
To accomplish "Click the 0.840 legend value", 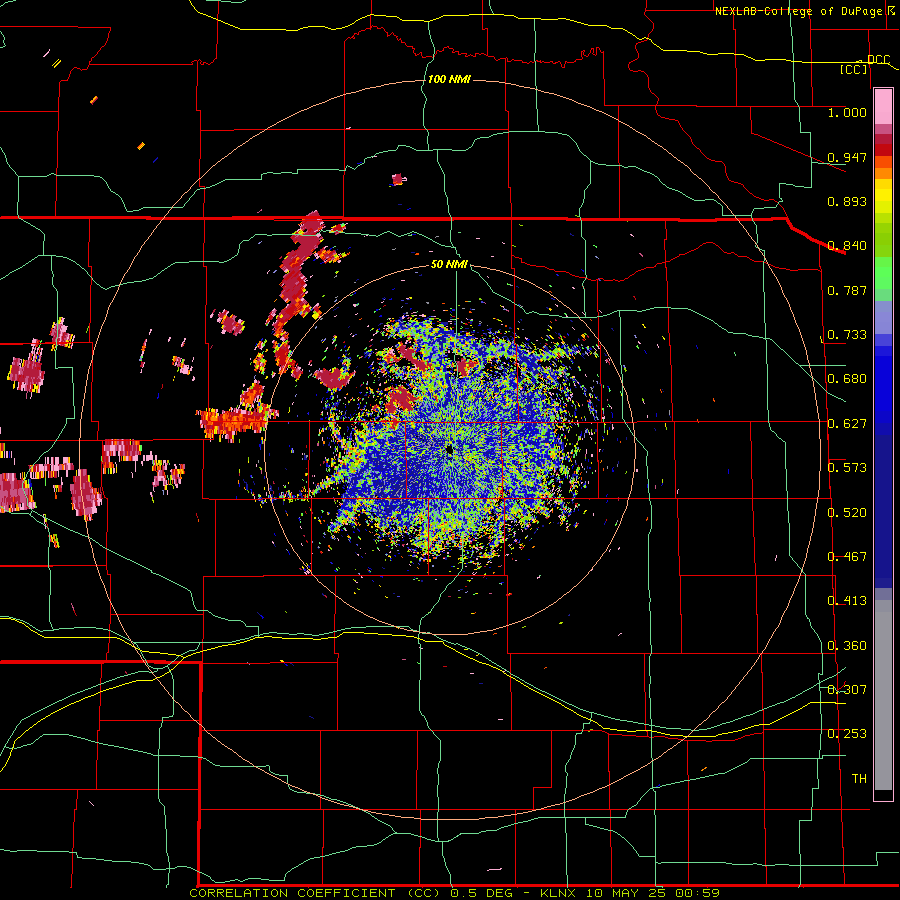I will click(x=847, y=246).
